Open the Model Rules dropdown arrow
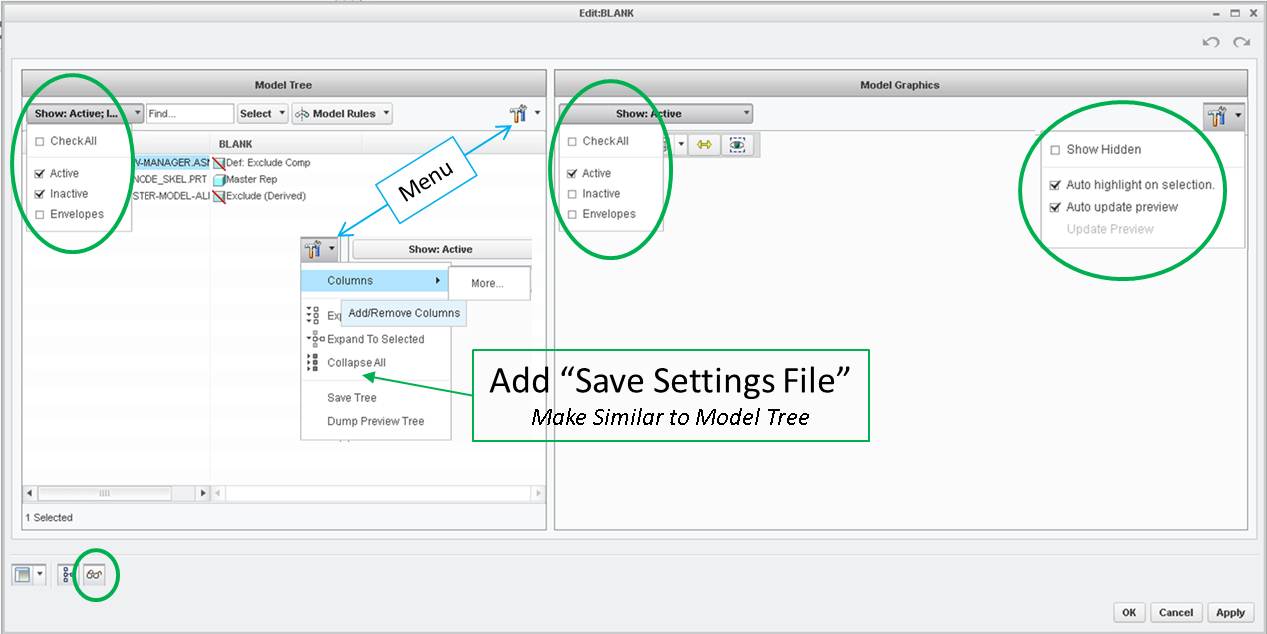Image resolution: width=1267 pixels, height=634 pixels. tap(385, 114)
